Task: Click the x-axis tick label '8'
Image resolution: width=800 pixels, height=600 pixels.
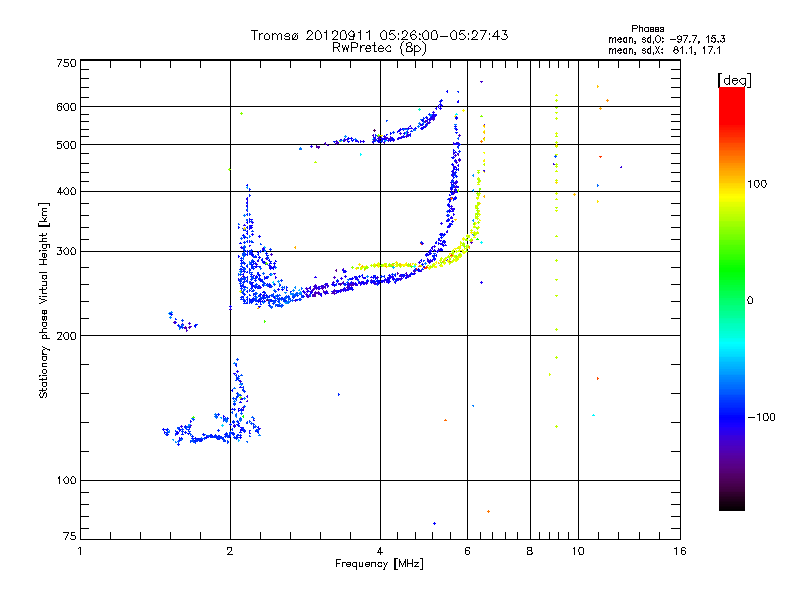Action: pos(530,551)
